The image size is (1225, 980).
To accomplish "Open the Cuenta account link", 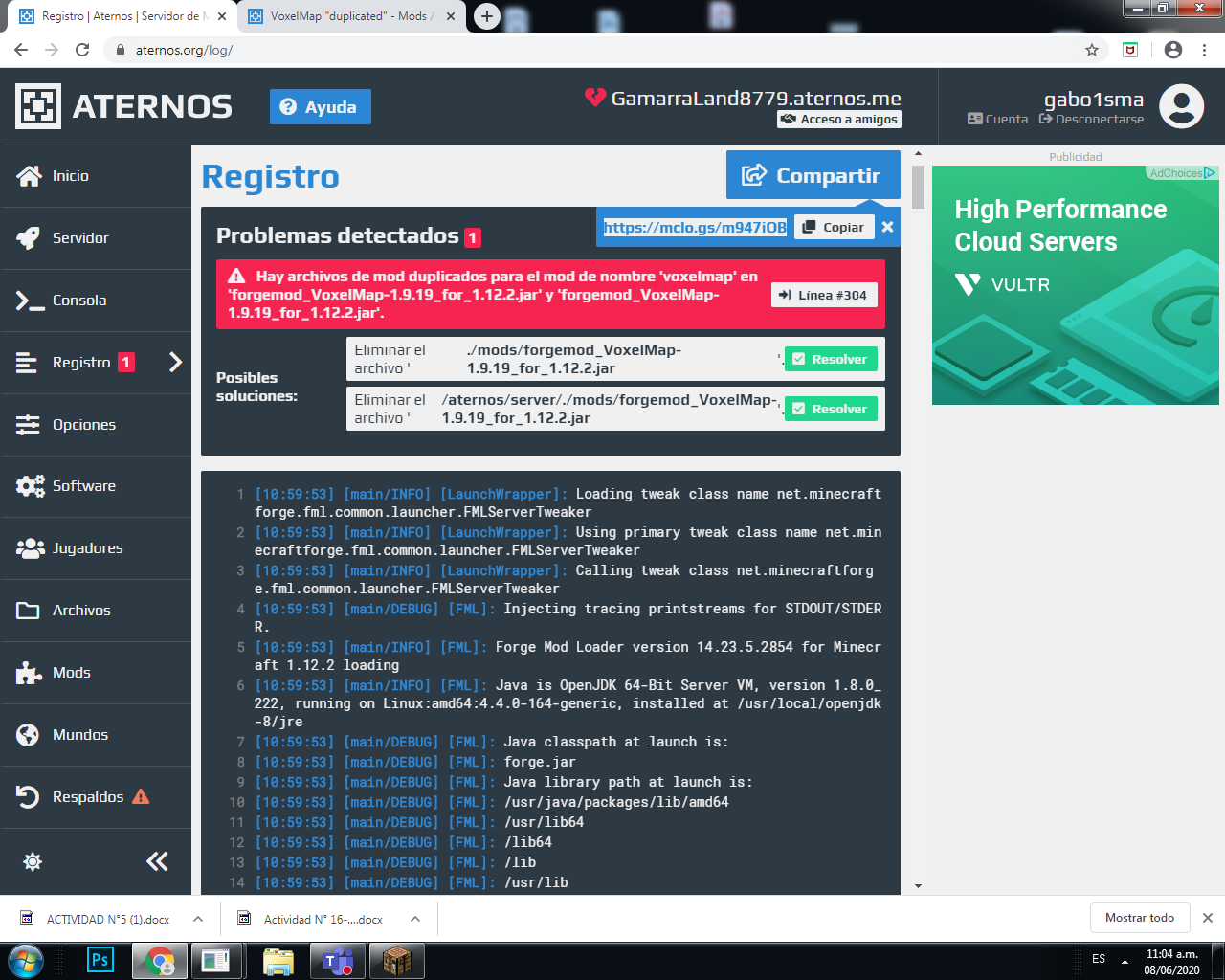I will coord(998,120).
